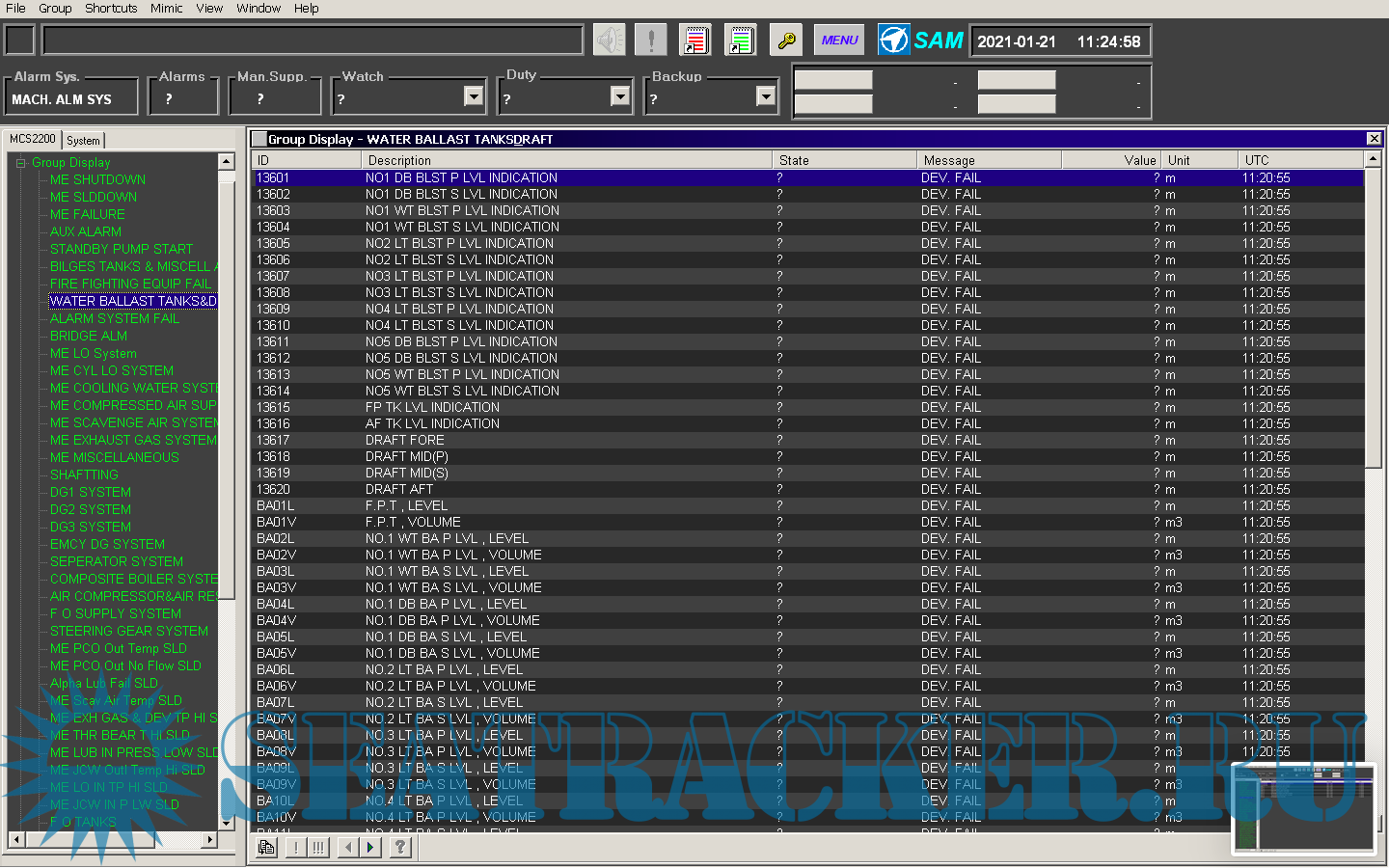
Task: Click the copy pages icon in bottom toolbar
Action: point(266,848)
